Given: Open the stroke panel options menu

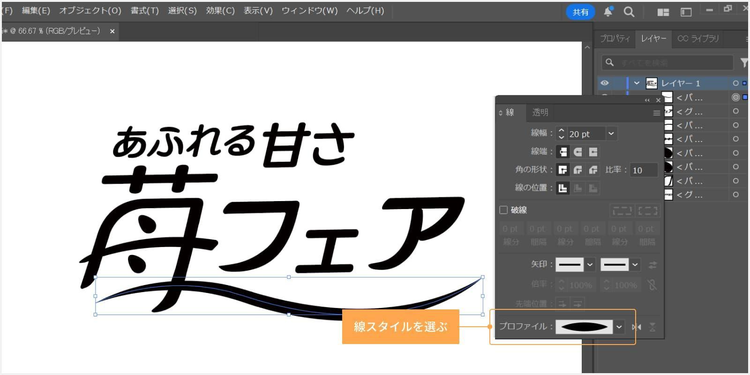Looking at the screenshot, I should [x=656, y=113].
